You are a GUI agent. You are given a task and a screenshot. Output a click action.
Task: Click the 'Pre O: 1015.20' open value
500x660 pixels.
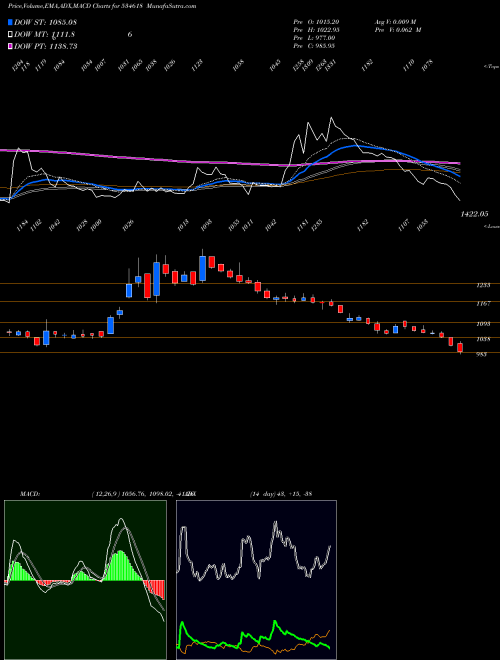(x=316, y=21)
